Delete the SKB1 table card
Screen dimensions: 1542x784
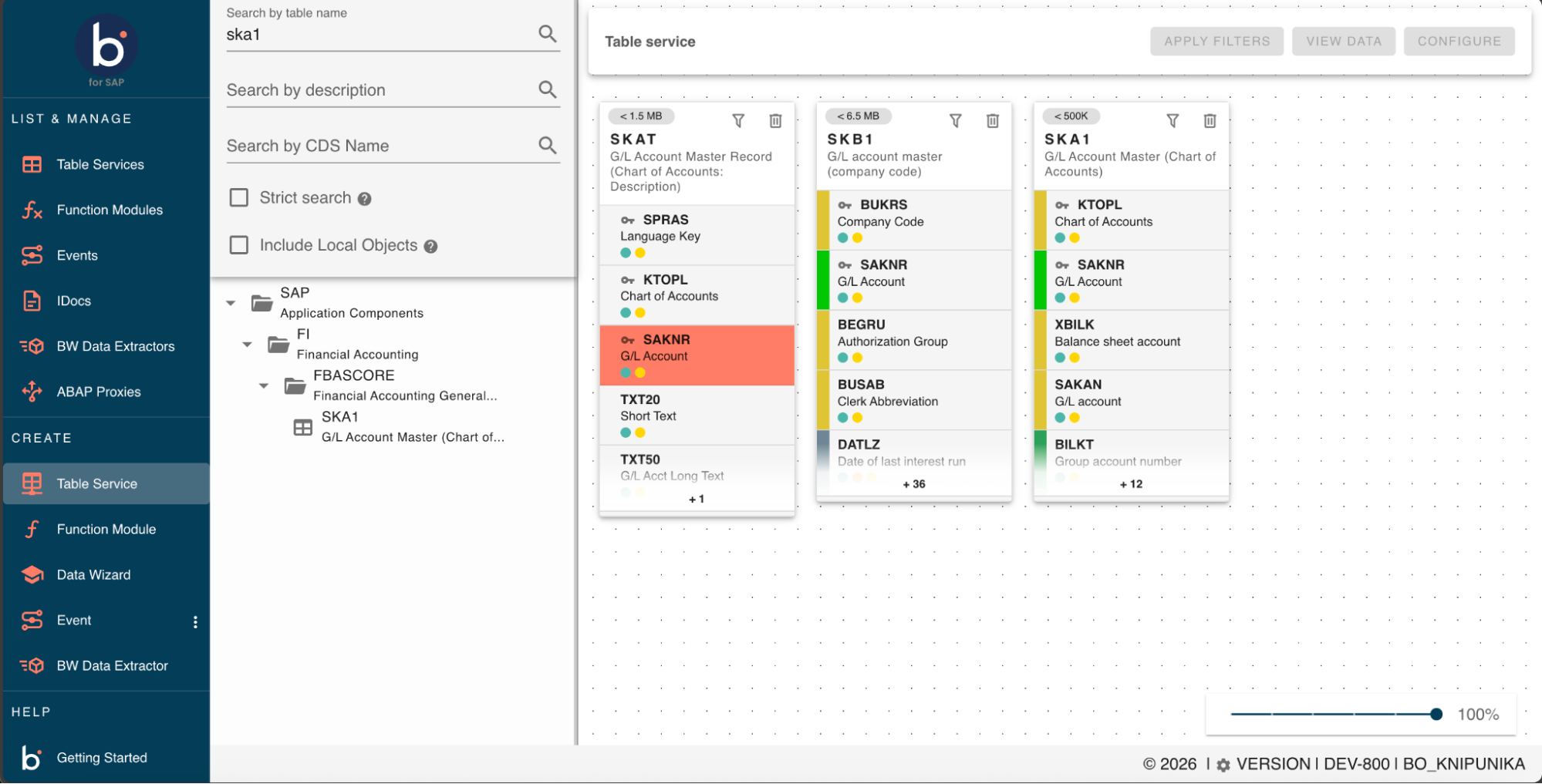(x=993, y=121)
